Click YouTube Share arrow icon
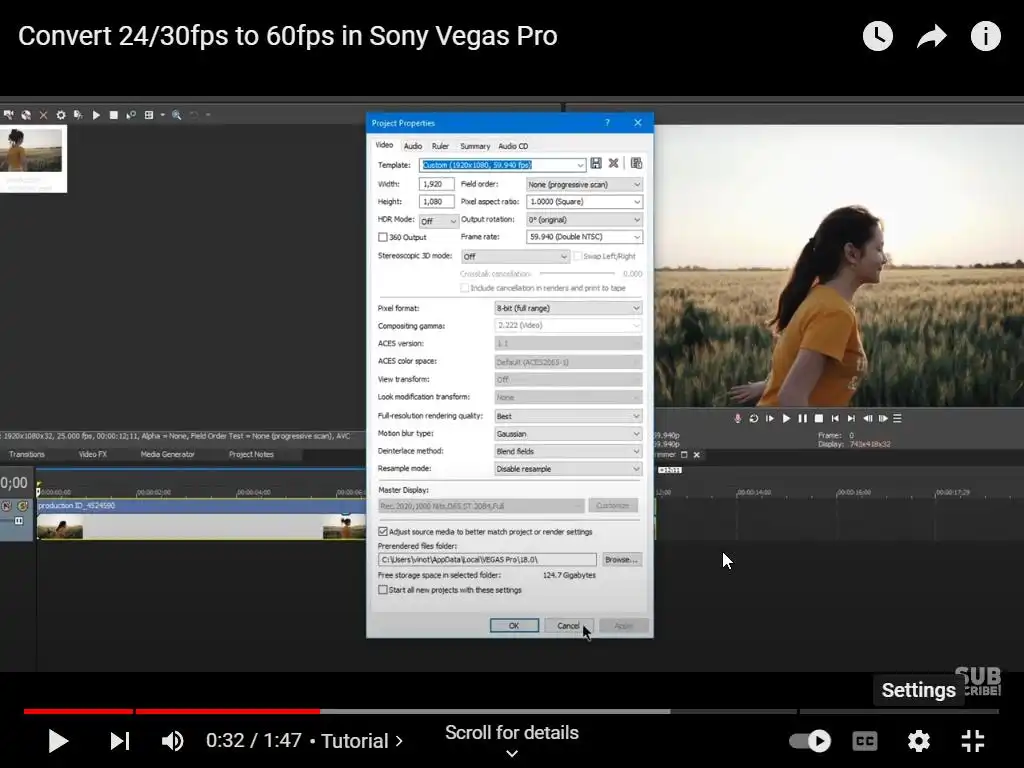The width and height of the screenshot is (1024, 768). (x=931, y=36)
